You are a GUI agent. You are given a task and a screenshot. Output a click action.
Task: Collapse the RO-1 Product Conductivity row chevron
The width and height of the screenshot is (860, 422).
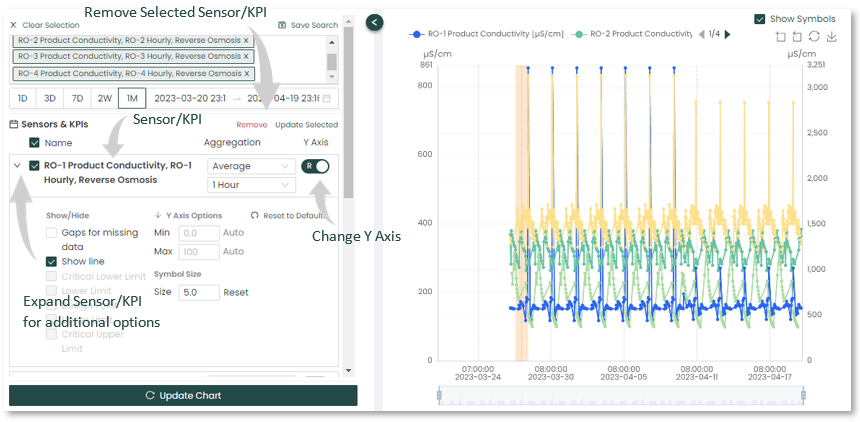(x=17, y=166)
